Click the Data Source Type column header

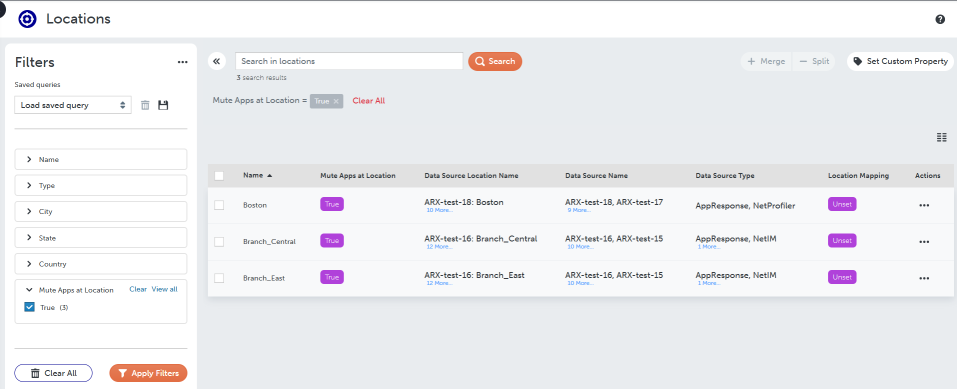[725, 176]
